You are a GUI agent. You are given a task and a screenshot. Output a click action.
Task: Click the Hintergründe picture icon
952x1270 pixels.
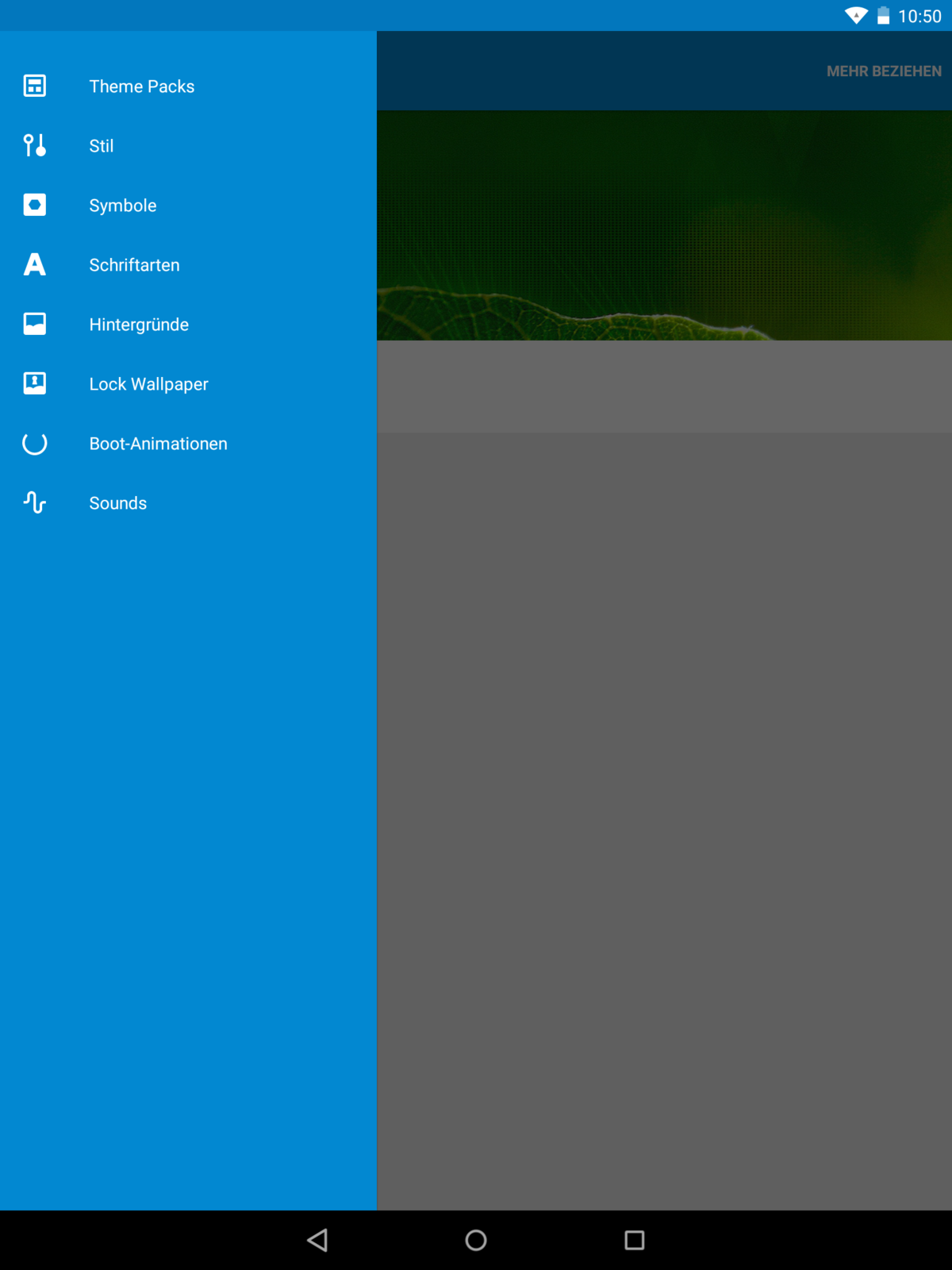click(35, 324)
